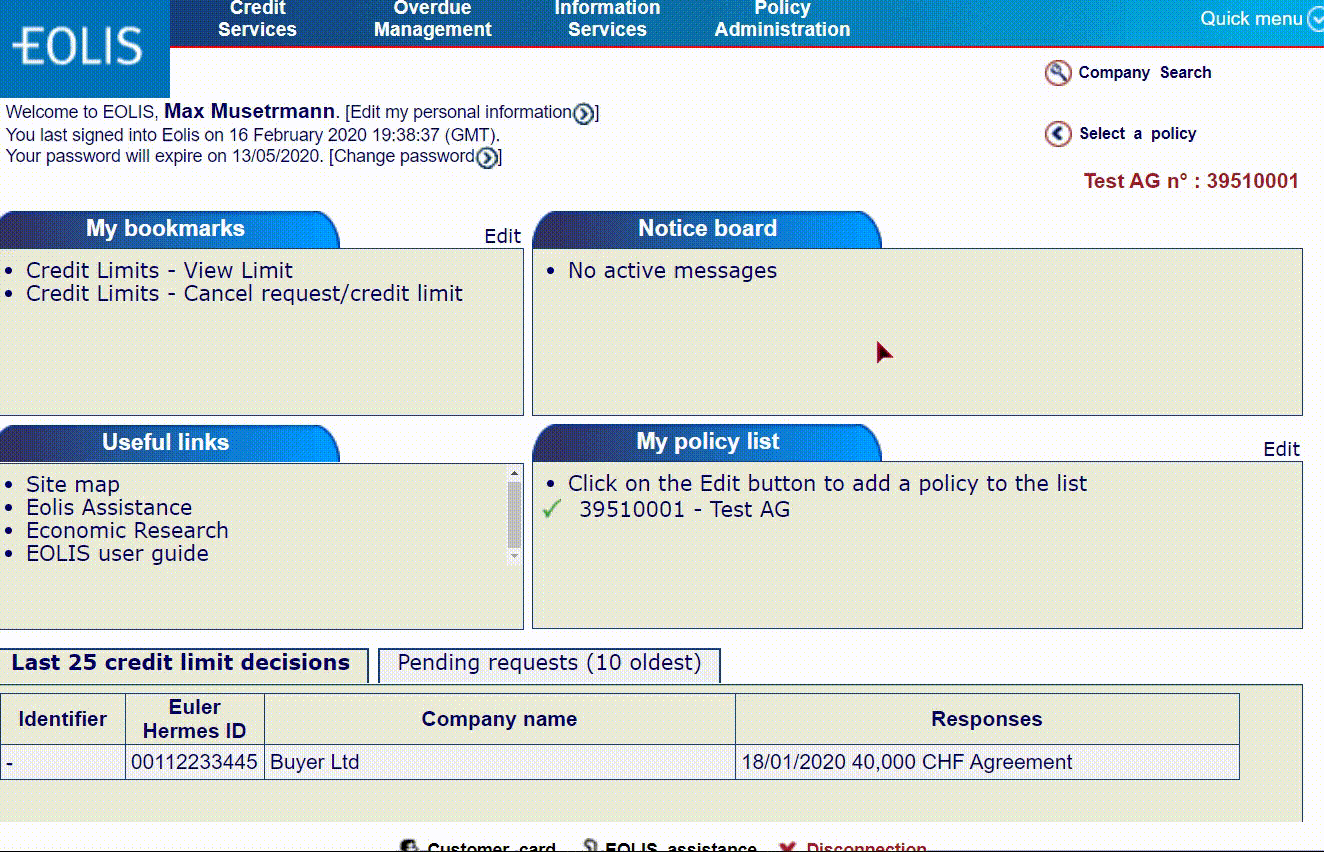Image resolution: width=1324 pixels, height=852 pixels.
Task: Click Useful links scrollbar down arrow
Action: coord(515,555)
